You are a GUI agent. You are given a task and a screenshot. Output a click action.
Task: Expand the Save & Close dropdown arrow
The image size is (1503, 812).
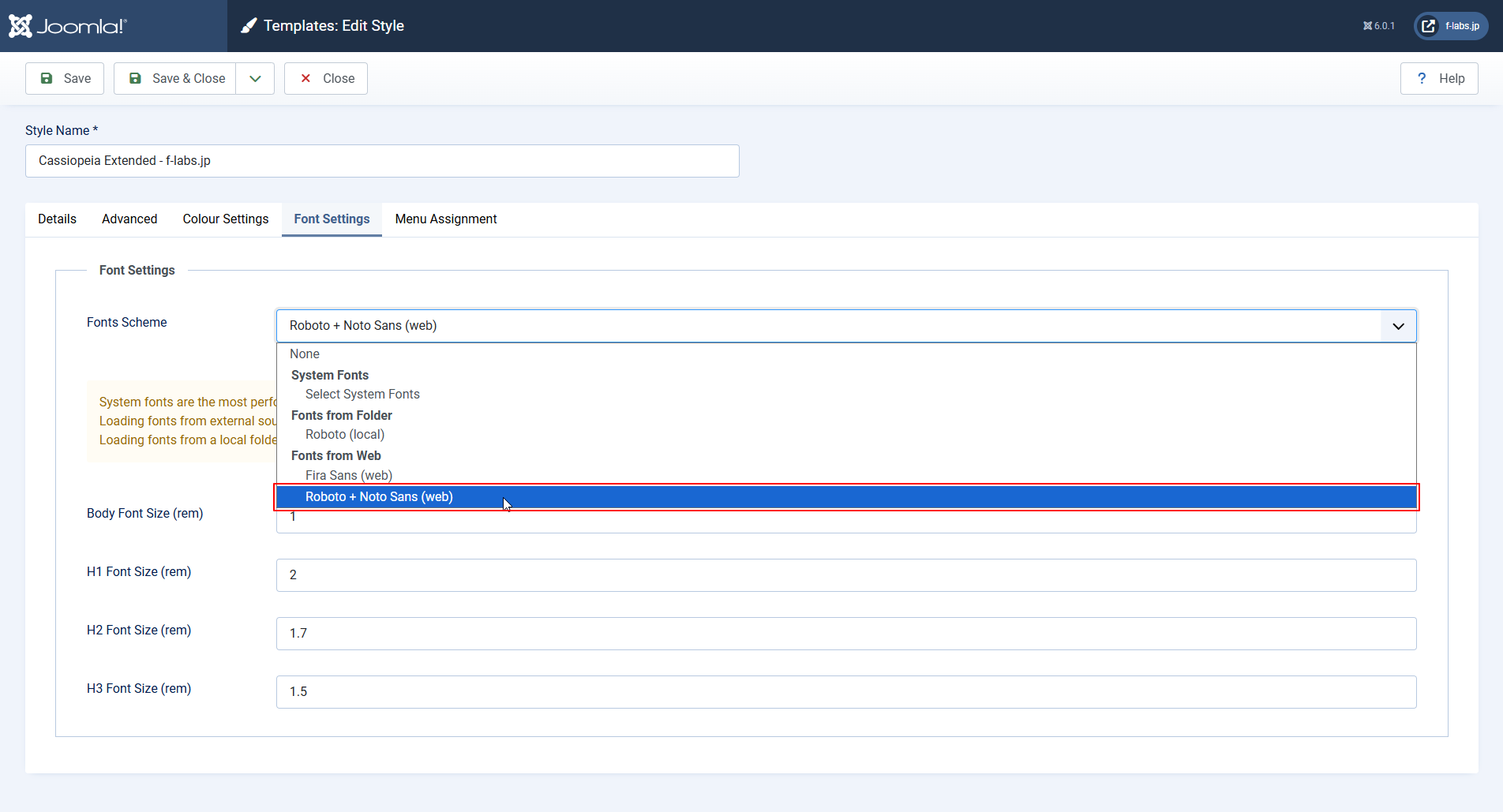coord(255,78)
